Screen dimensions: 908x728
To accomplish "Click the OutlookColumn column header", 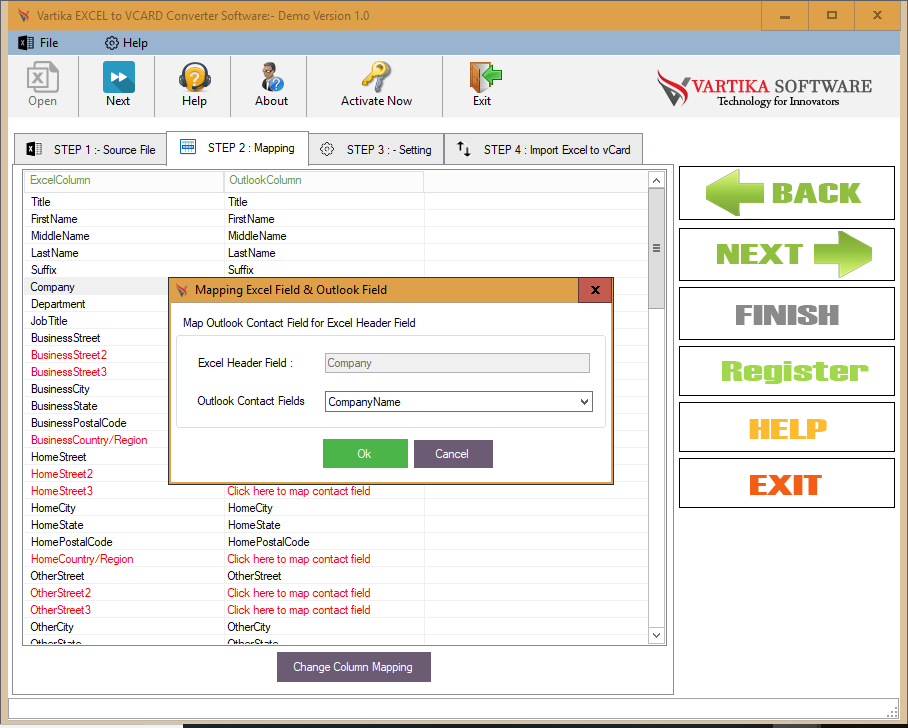I will [x=324, y=180].
